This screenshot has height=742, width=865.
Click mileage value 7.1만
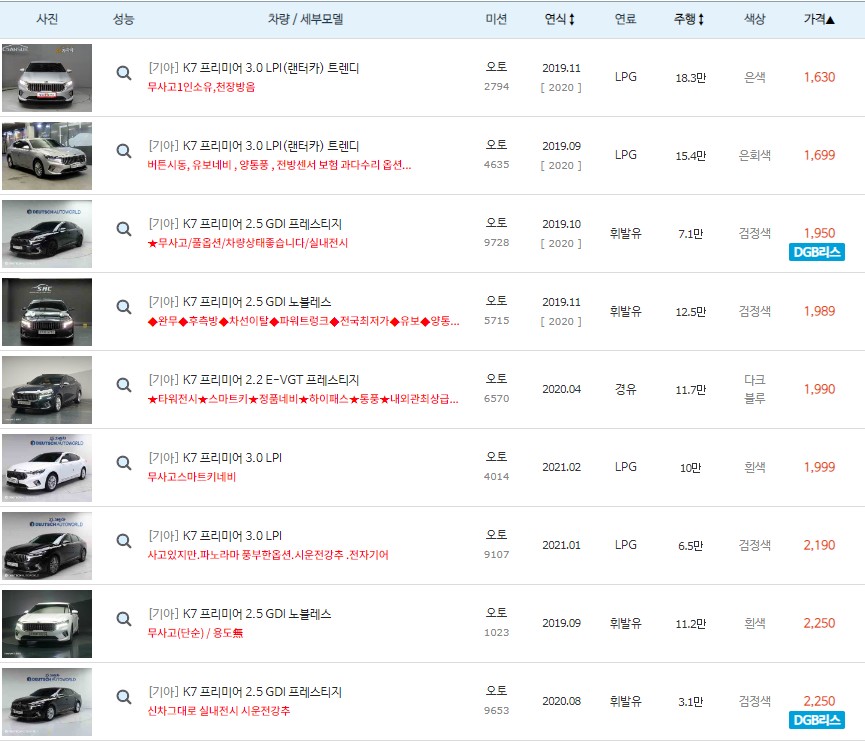click(x=690, y=234)
